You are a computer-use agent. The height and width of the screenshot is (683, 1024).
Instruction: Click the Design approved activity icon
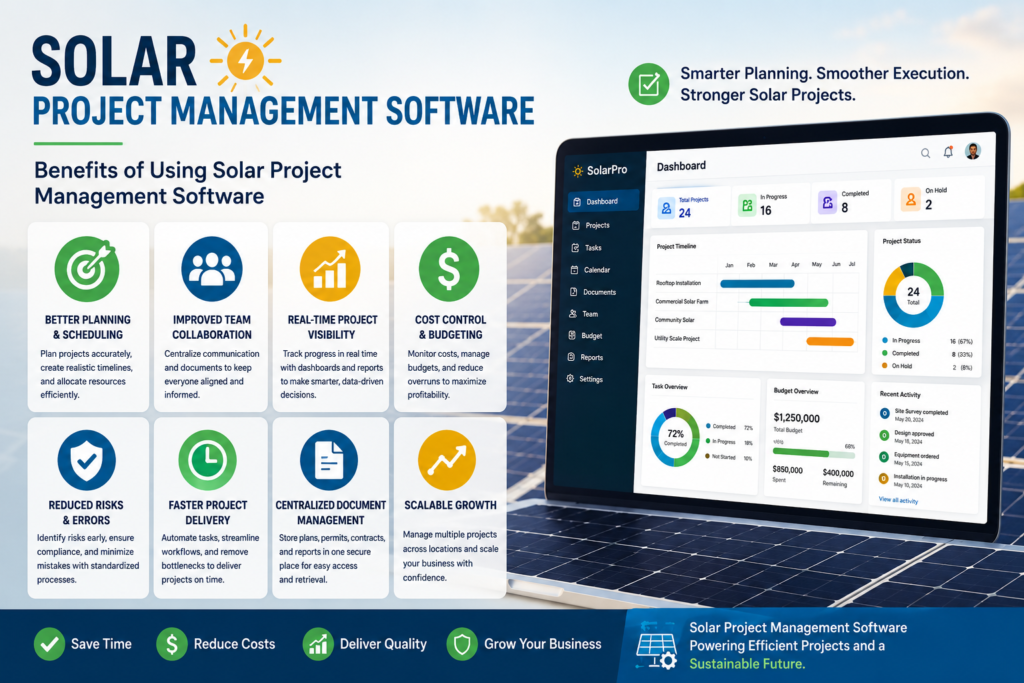(884, 435)
